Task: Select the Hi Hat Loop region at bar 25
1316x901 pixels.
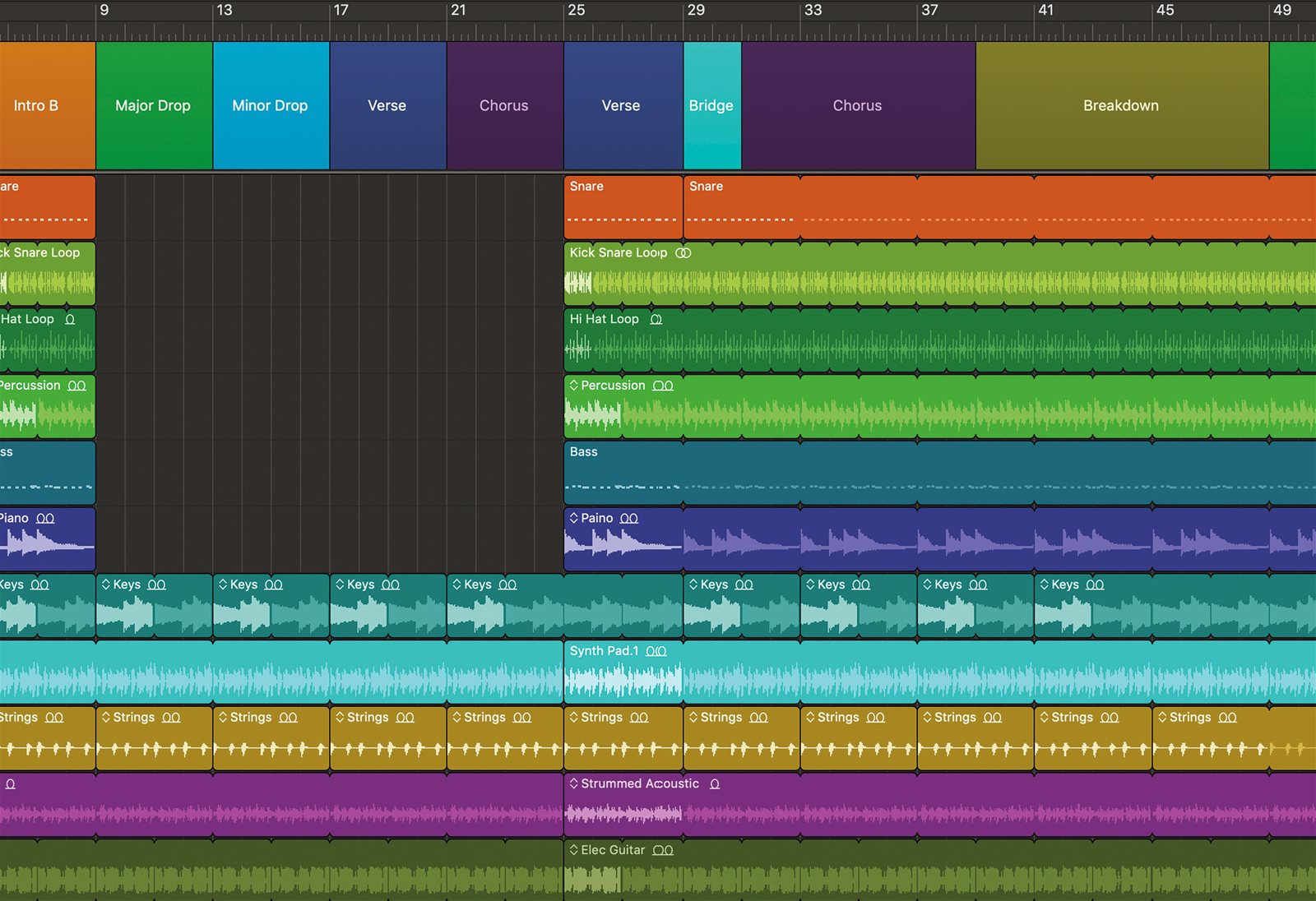Action: pyautogui.click(x=939, y=340)
